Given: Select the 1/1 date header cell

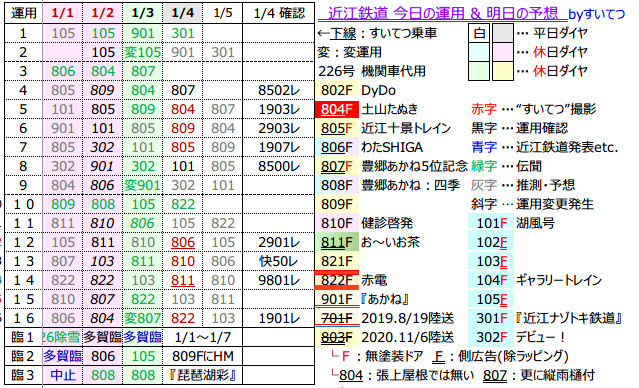Looking at the screenshot, I should [x=62, y=13].
